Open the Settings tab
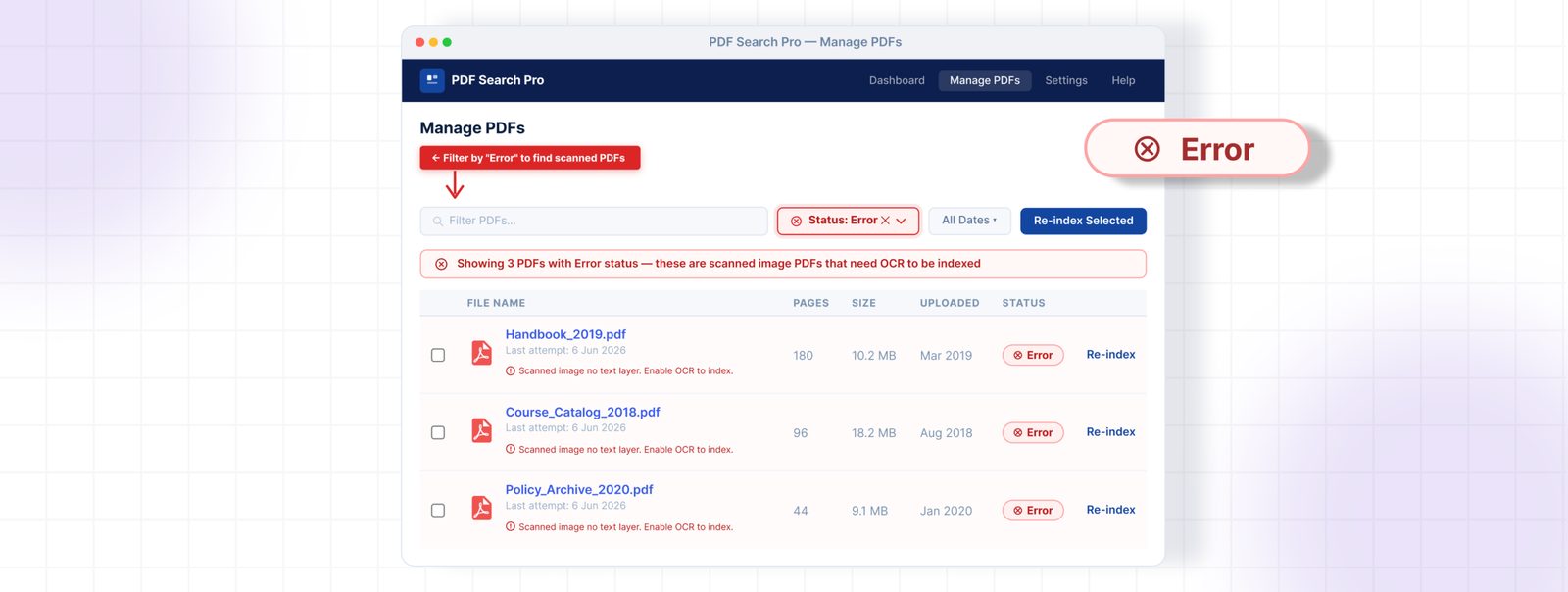Image resolution: width=1568 pixels, height=592 pixels. (x=1066, y=80)
